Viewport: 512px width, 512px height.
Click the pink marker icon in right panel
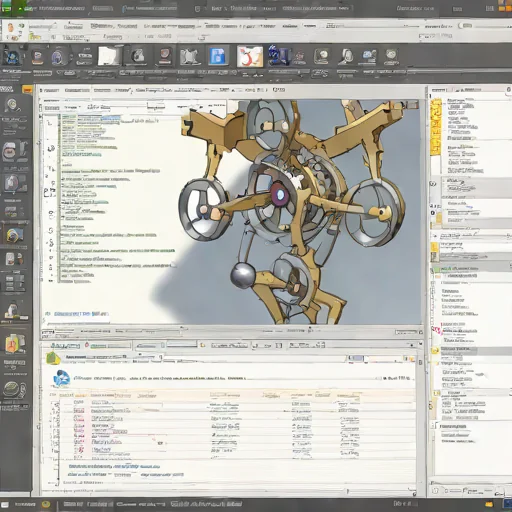(x=436, y=330)
